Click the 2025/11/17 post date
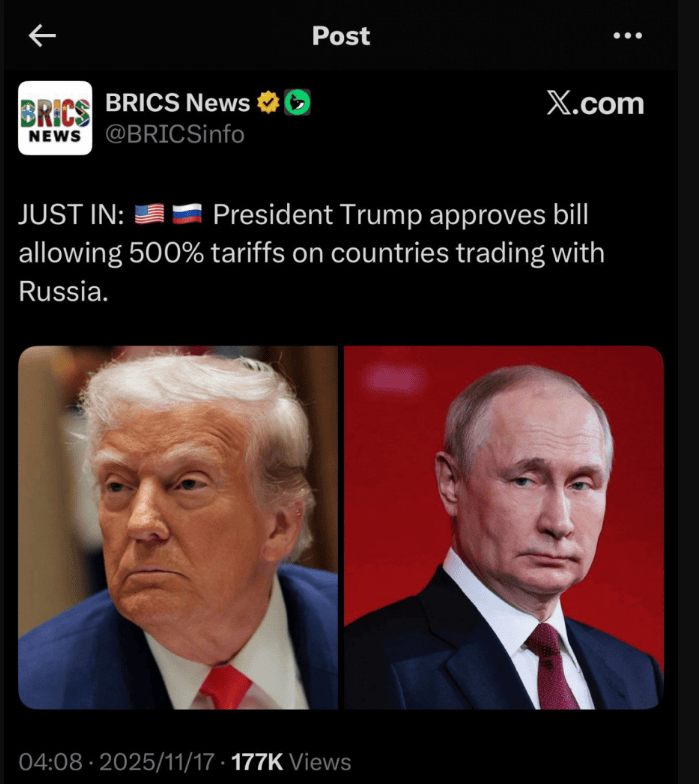 point(156,762)
